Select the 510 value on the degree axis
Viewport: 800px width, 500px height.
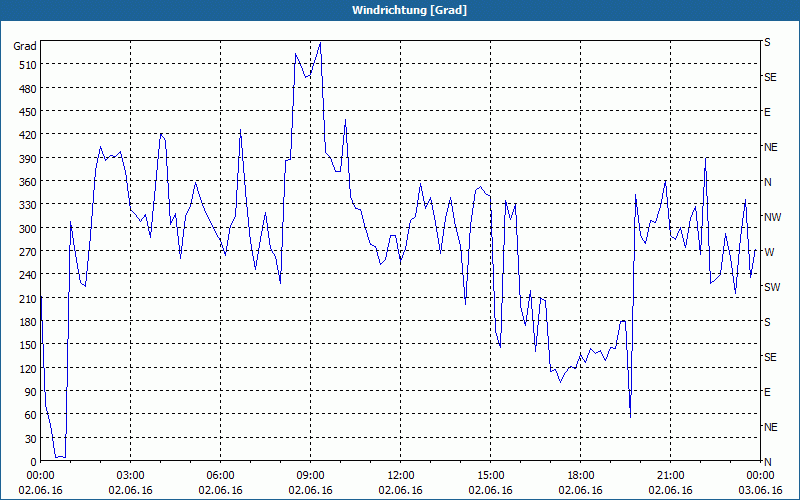pos(28,65)
